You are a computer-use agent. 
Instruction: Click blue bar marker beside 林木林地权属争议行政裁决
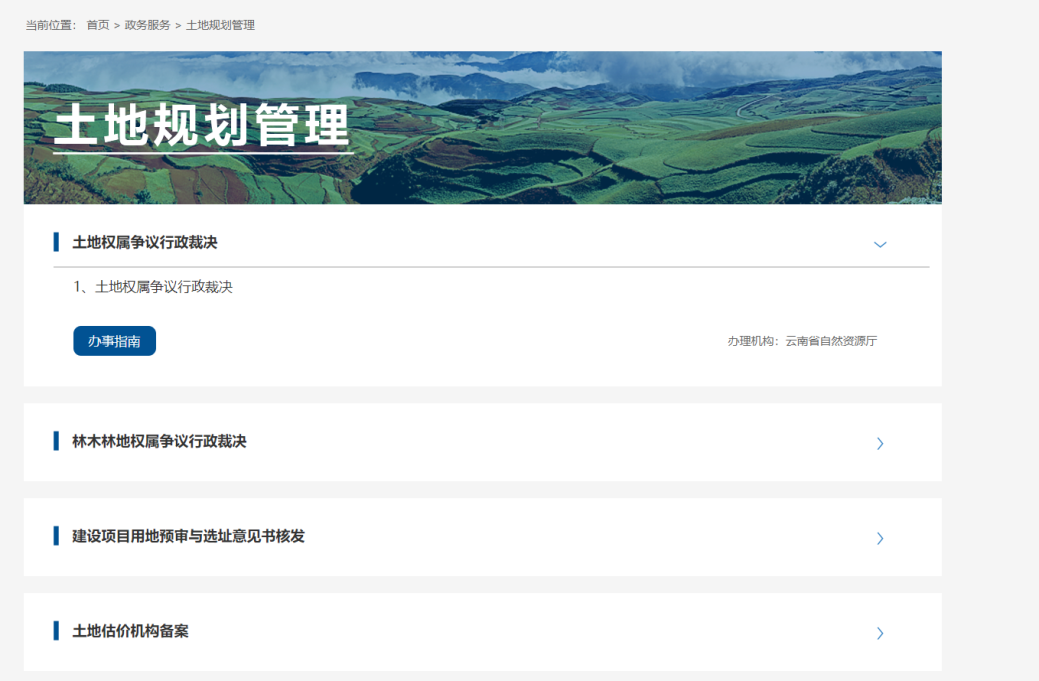pyautogui.click(x=56, y=441)
